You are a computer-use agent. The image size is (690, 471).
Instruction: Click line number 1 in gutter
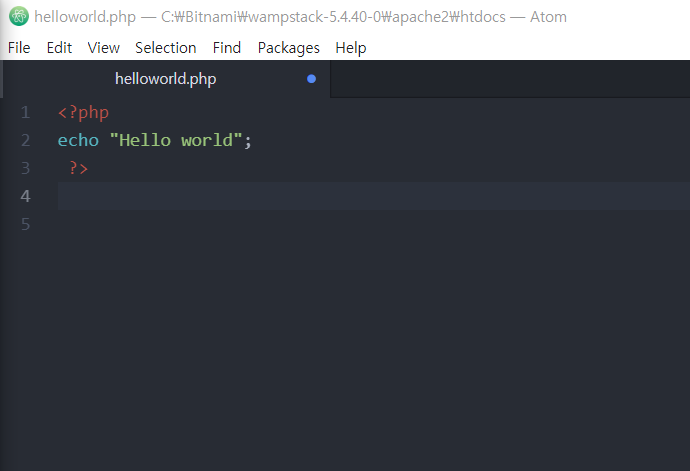[26, 112]
